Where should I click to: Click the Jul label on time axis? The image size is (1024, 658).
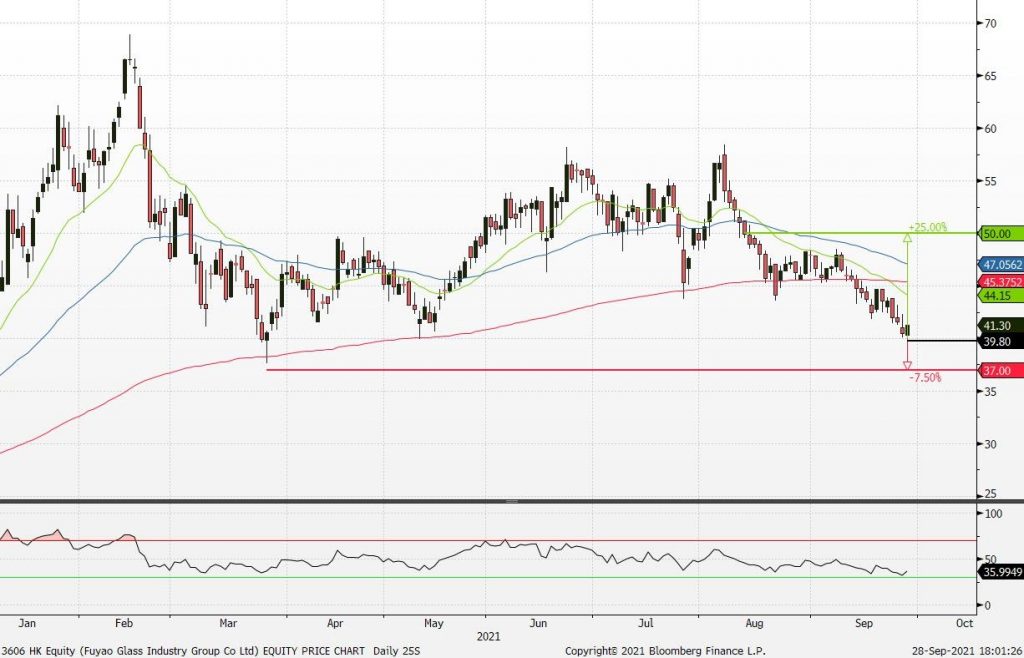tap(646, 623)
